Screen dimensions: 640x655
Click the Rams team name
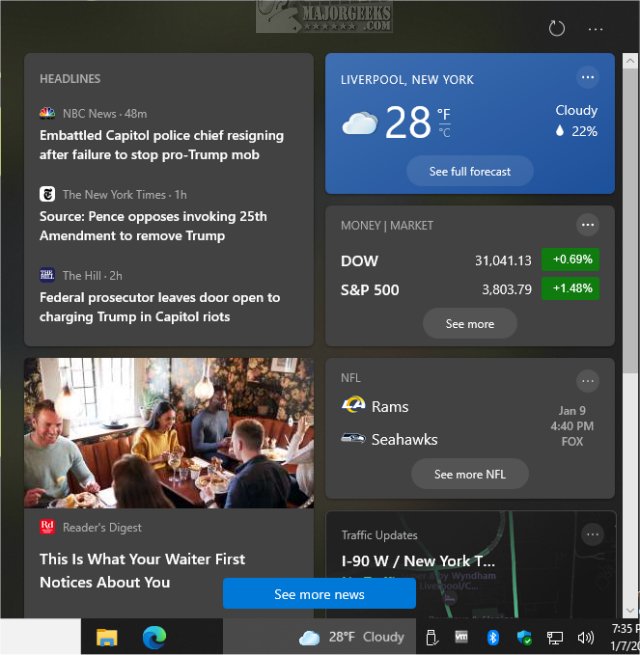point(390,406)
